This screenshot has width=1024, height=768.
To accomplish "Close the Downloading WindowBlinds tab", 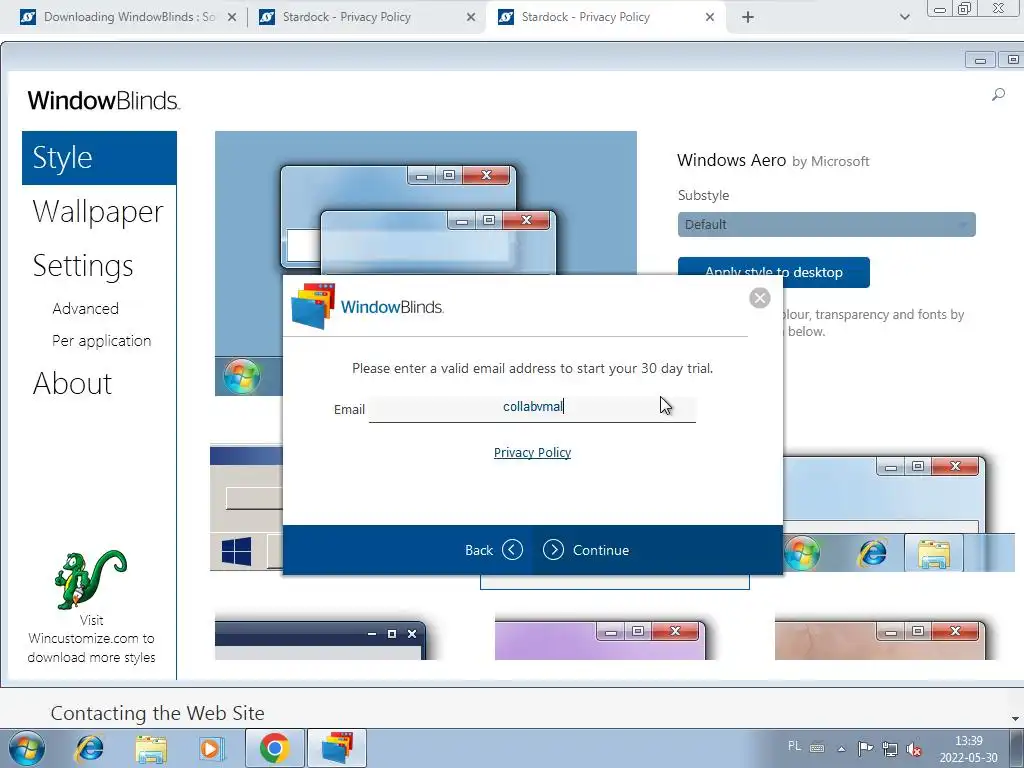I will [232, 18].
